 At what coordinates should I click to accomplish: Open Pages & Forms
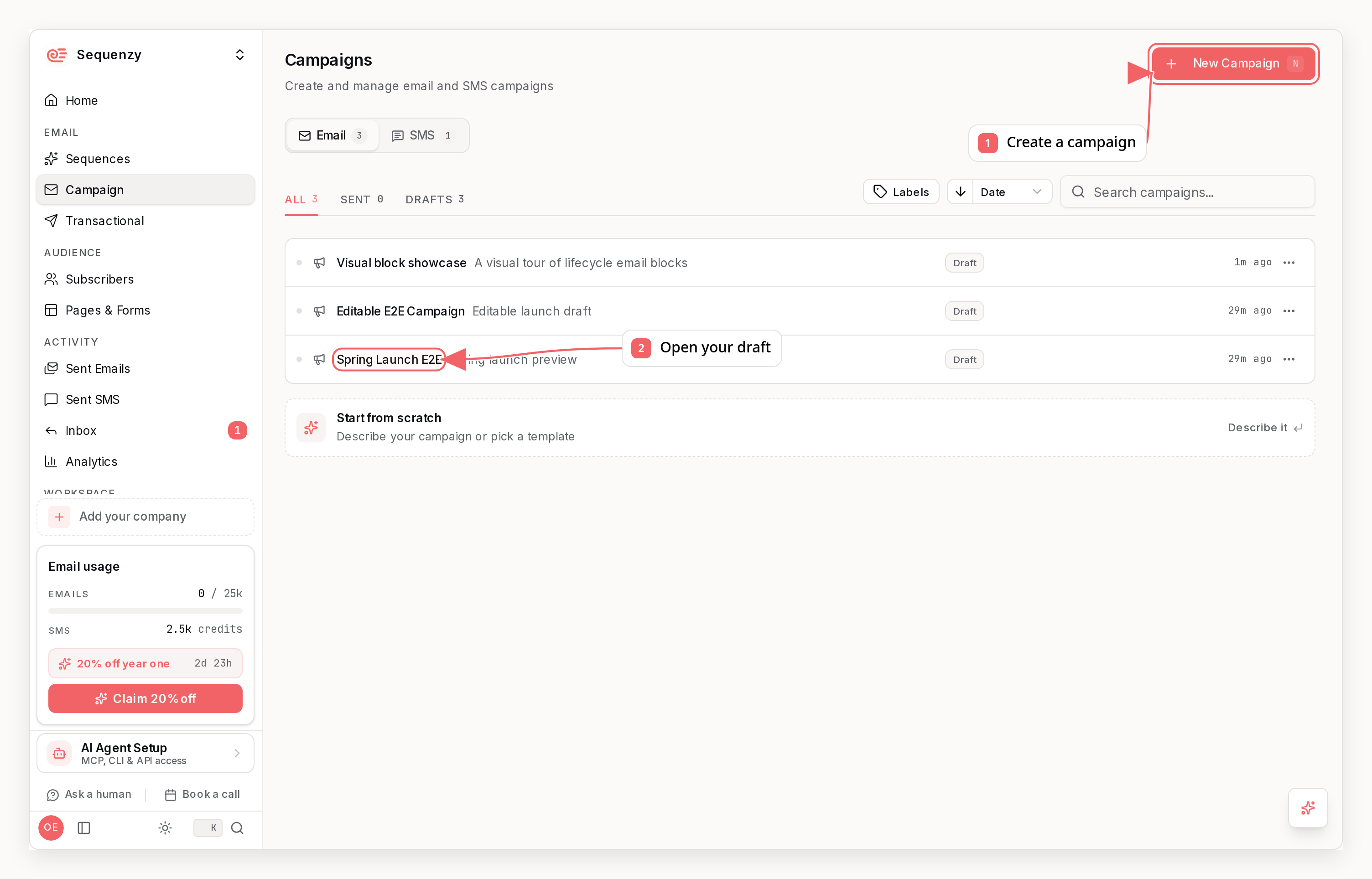[145, 310]
